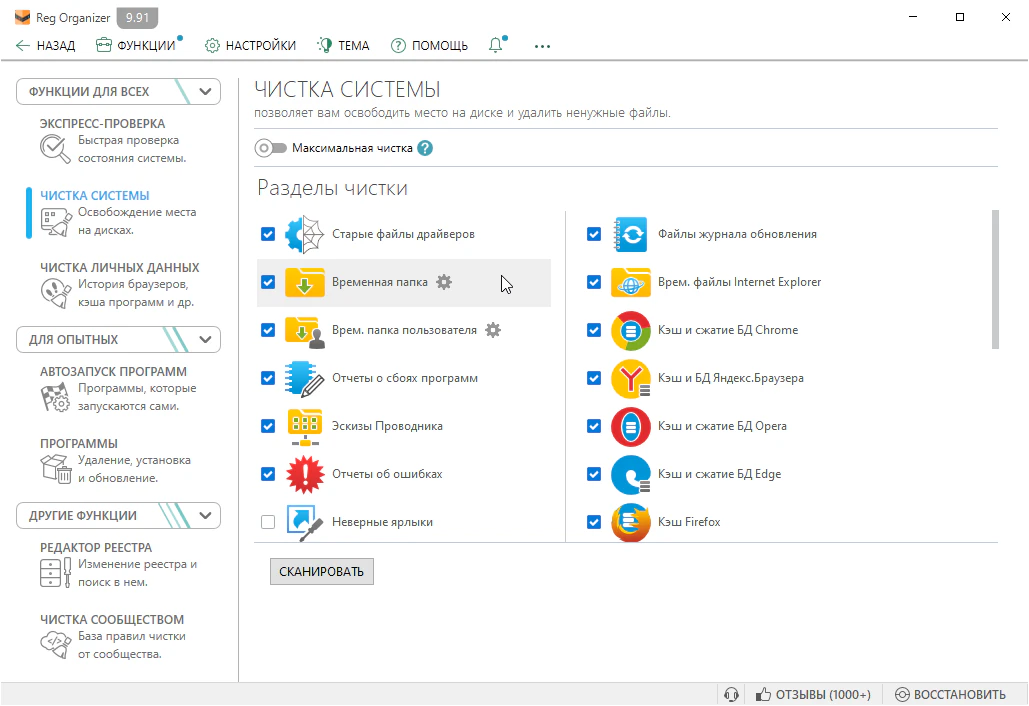Open the three-dots more menu
The height and width of the screenshot is (706, 1029).
point(542,45)
